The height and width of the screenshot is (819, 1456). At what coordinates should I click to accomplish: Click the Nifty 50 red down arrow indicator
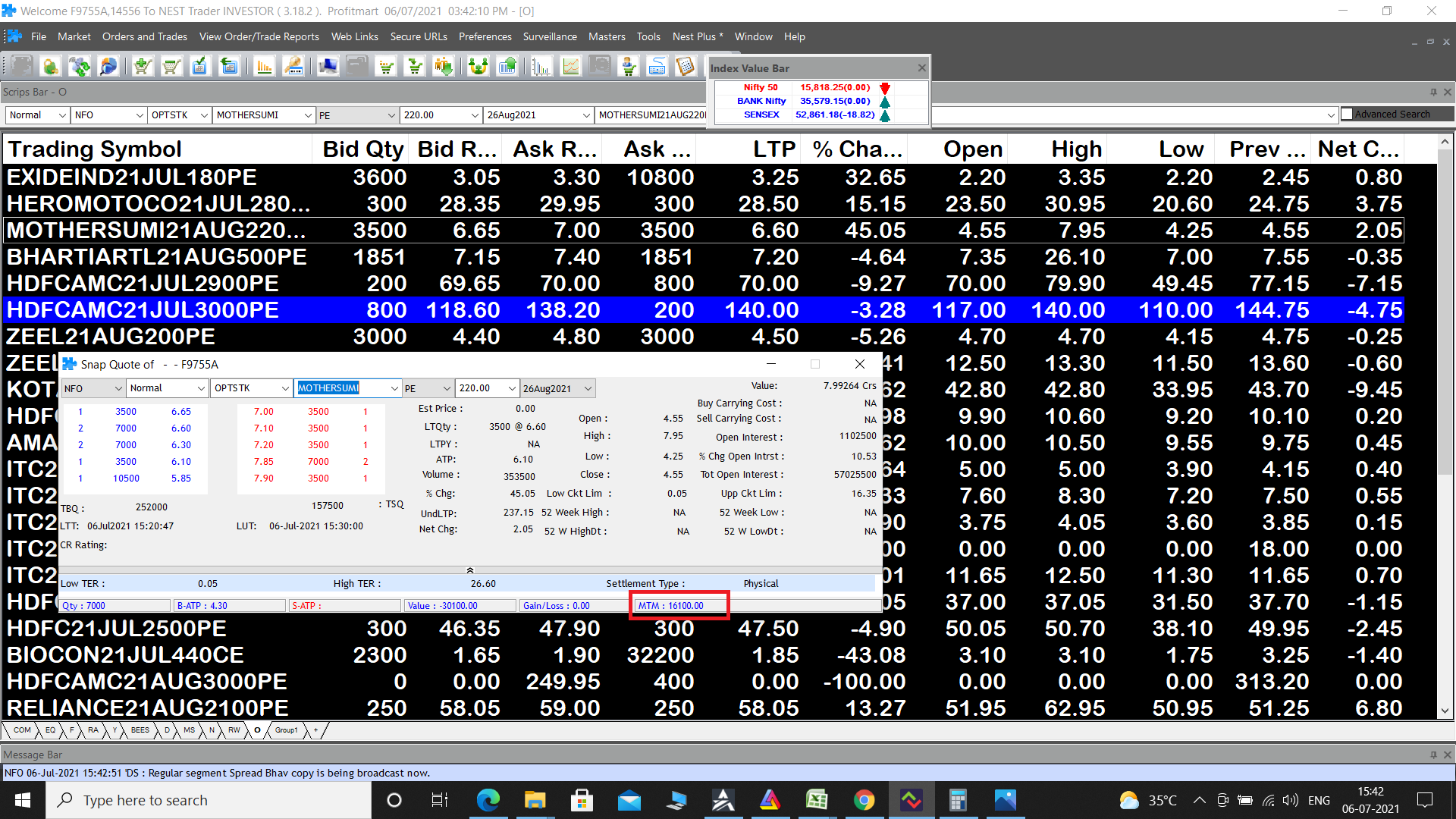(x=885, y=88)
